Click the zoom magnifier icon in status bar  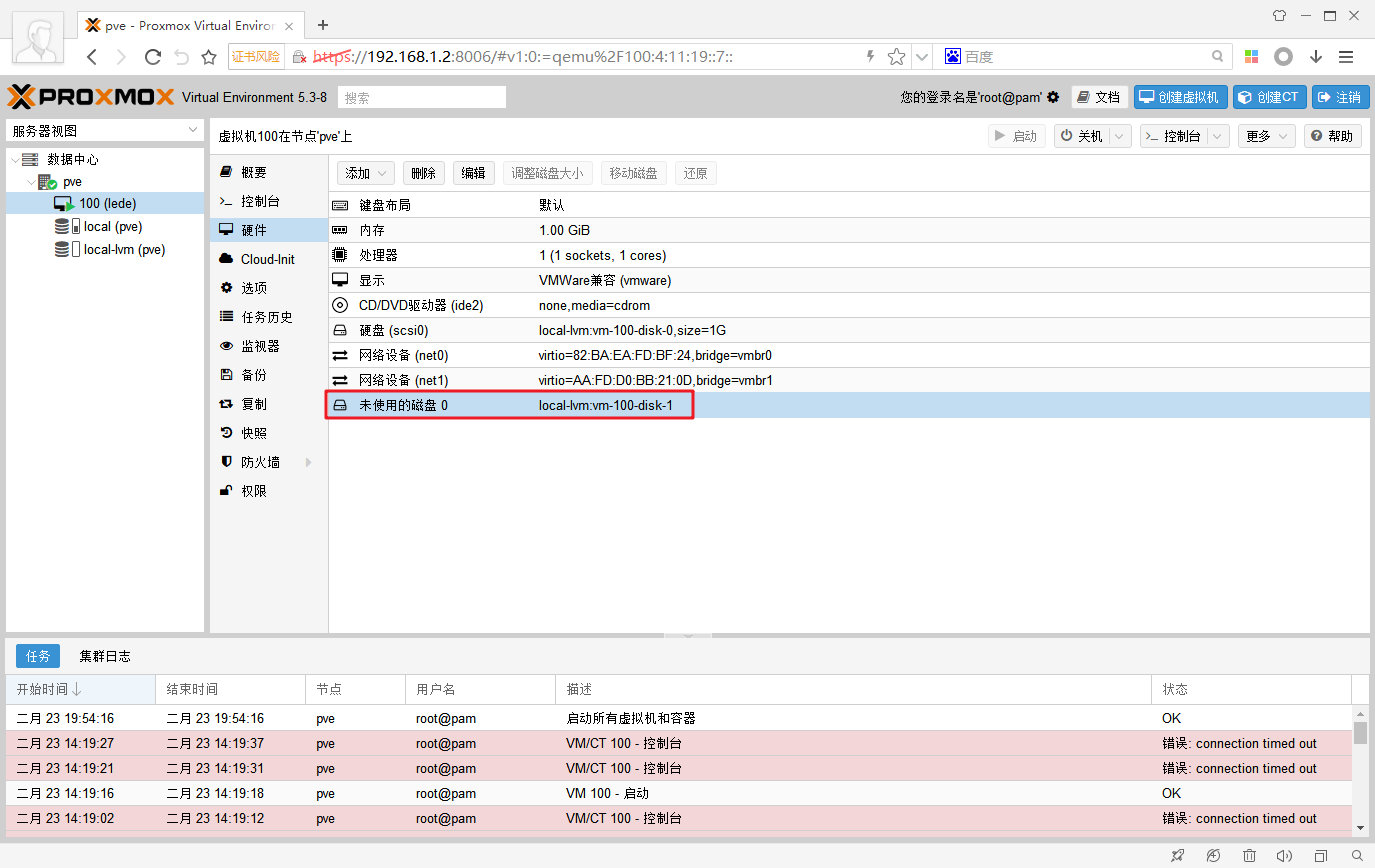click(1357, 856)
